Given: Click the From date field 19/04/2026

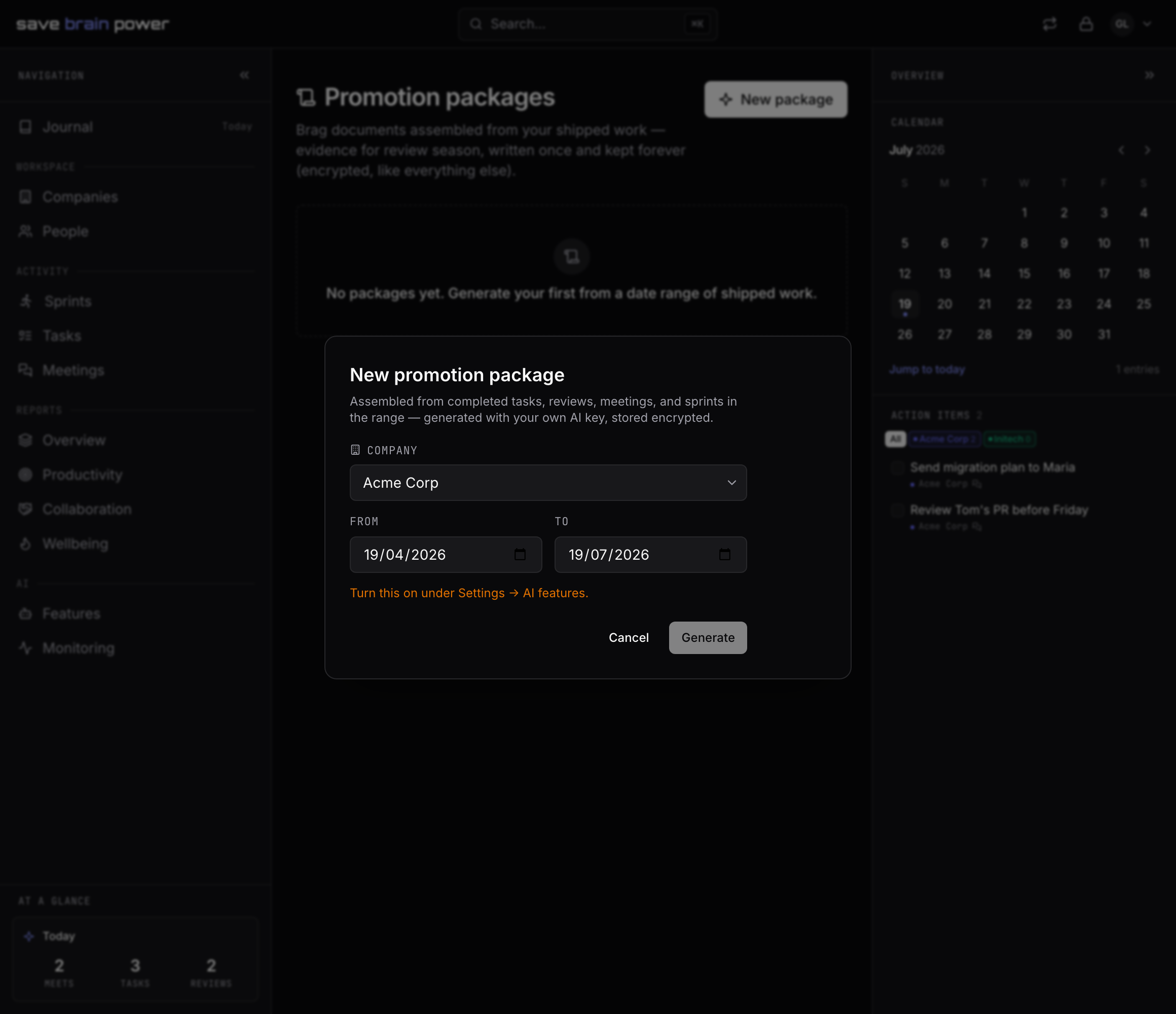Looking at the screenshot, I should [446, 555].
